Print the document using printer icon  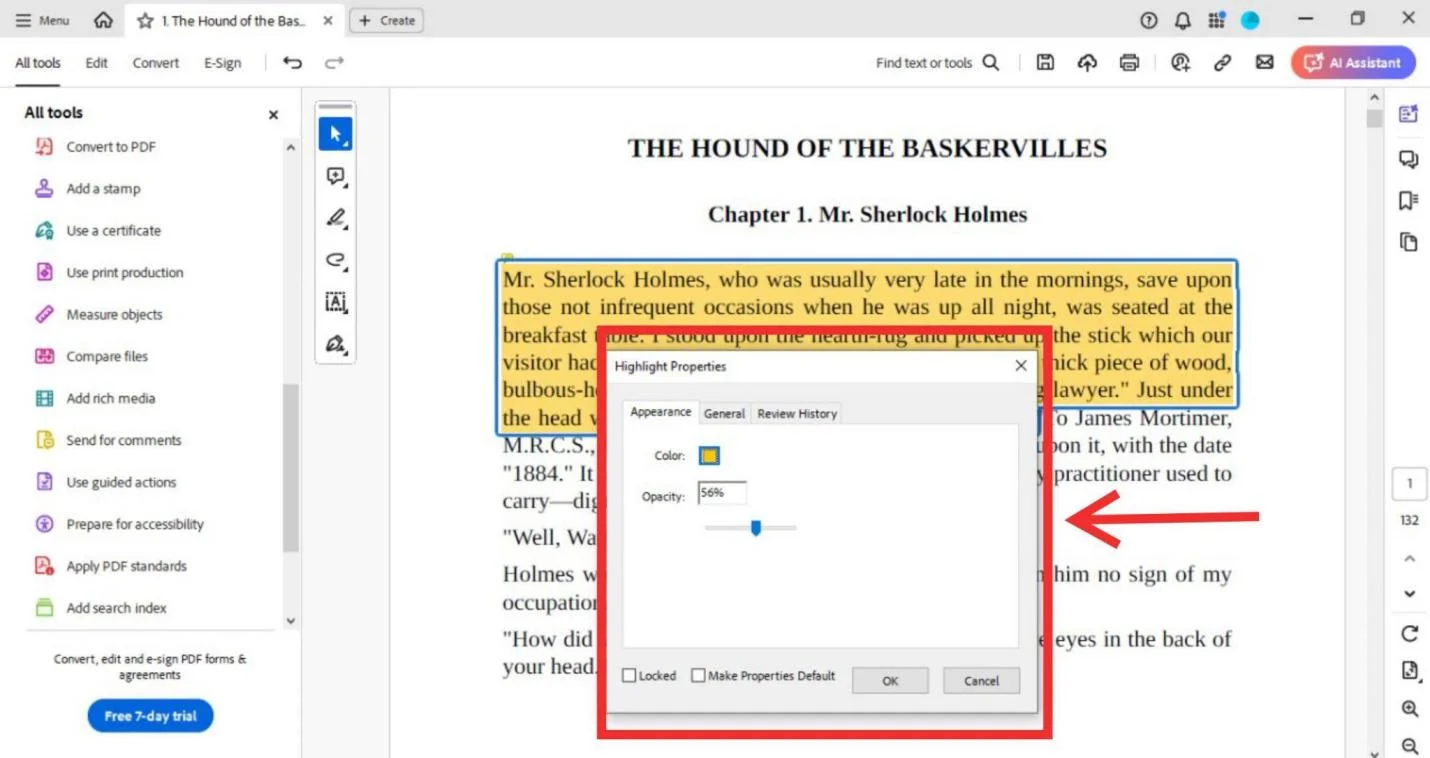pos(1129,63)
